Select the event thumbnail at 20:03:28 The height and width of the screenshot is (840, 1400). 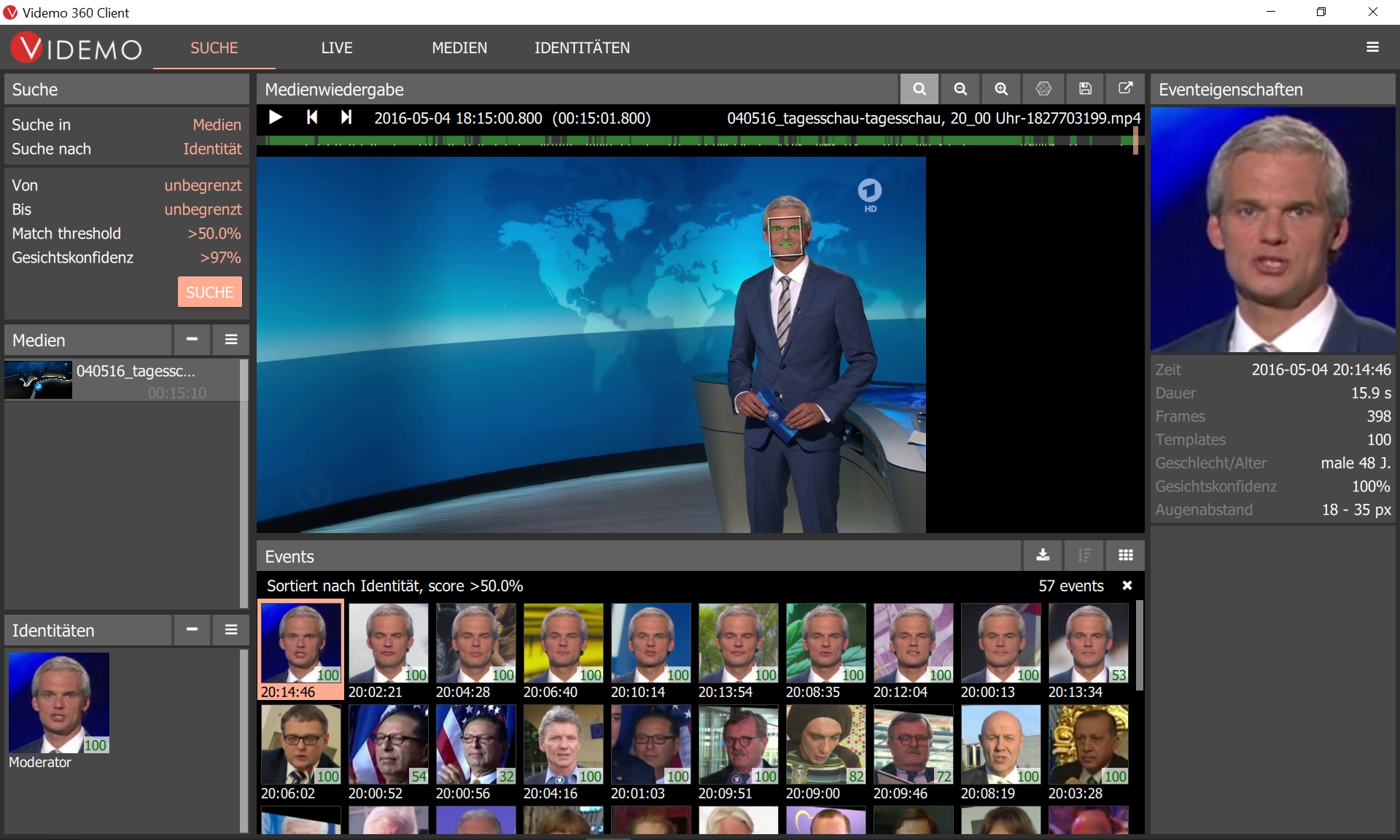tap(1088, 744)
